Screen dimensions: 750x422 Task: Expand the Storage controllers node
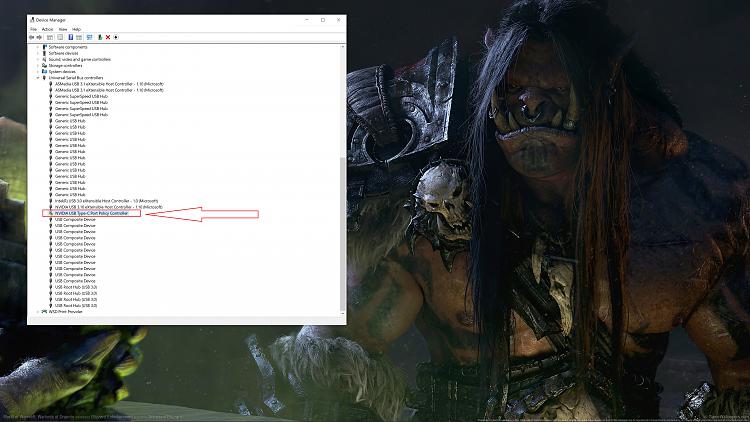[38, 66]
